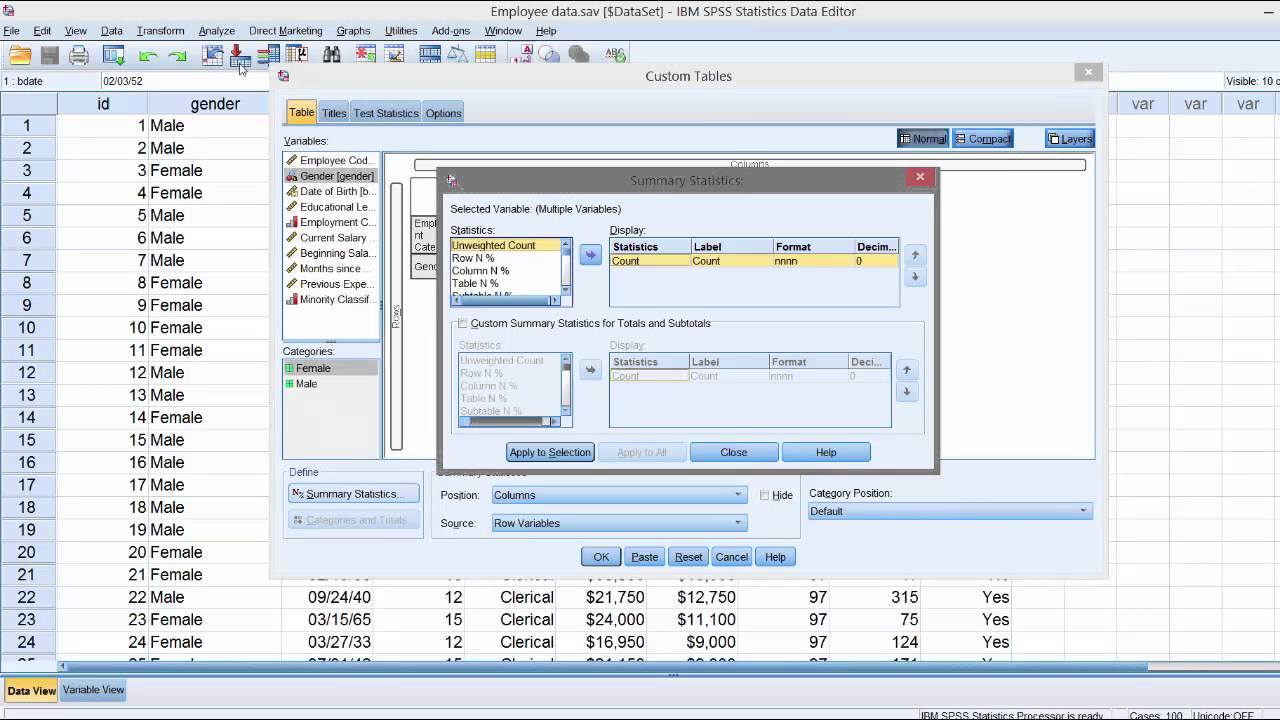Click the Go to variable icon
This screenshot has width=1280, height=720.
tap(239, 55)
